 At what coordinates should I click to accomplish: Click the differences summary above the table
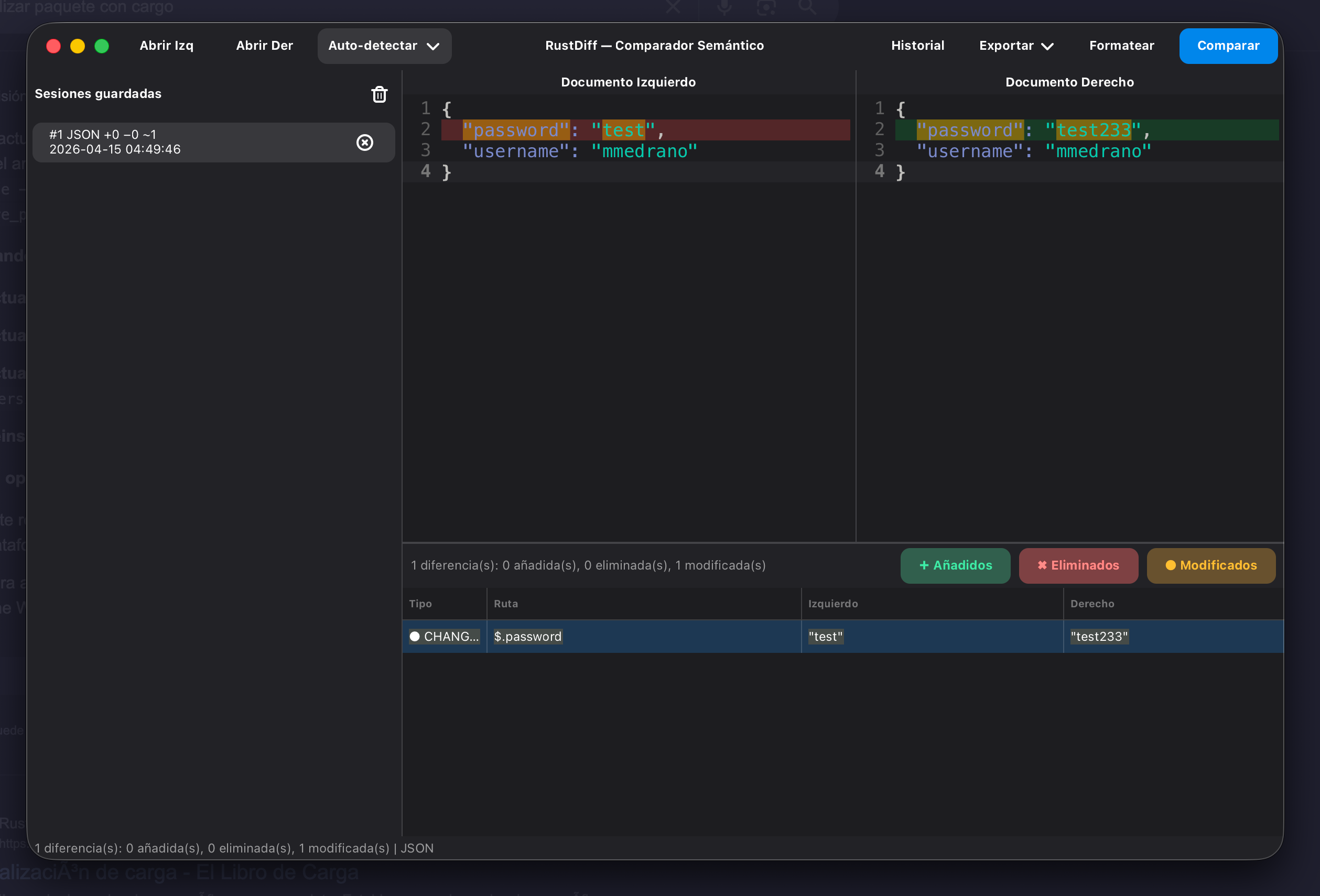click(x=588, y=565)
